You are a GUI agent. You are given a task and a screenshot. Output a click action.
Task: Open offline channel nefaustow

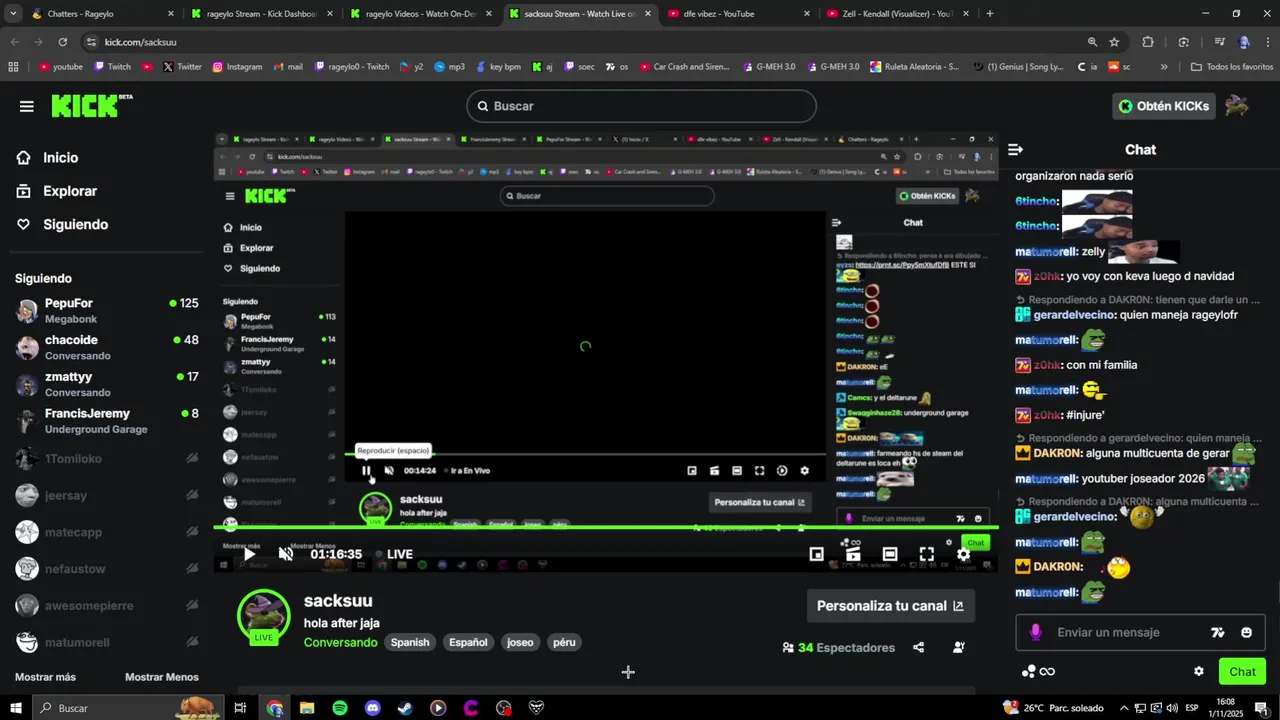click(x=107, y=569)
